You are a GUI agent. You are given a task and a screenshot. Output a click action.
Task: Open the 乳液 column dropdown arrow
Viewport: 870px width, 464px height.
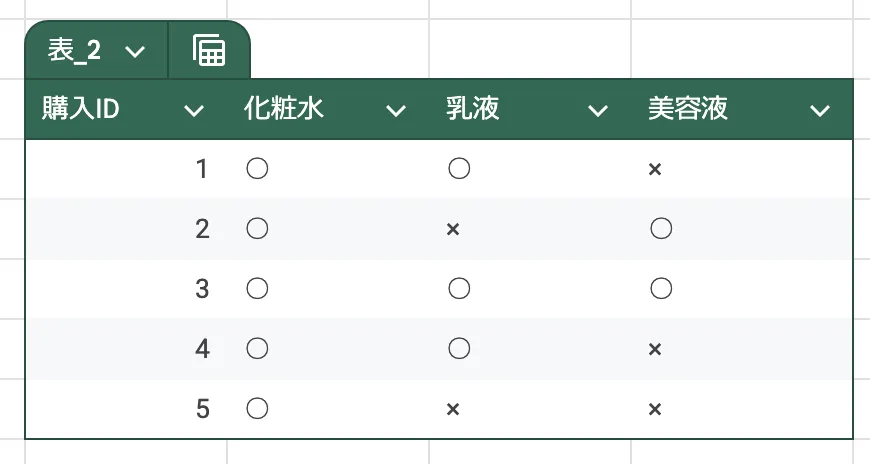tap(598, 110)
